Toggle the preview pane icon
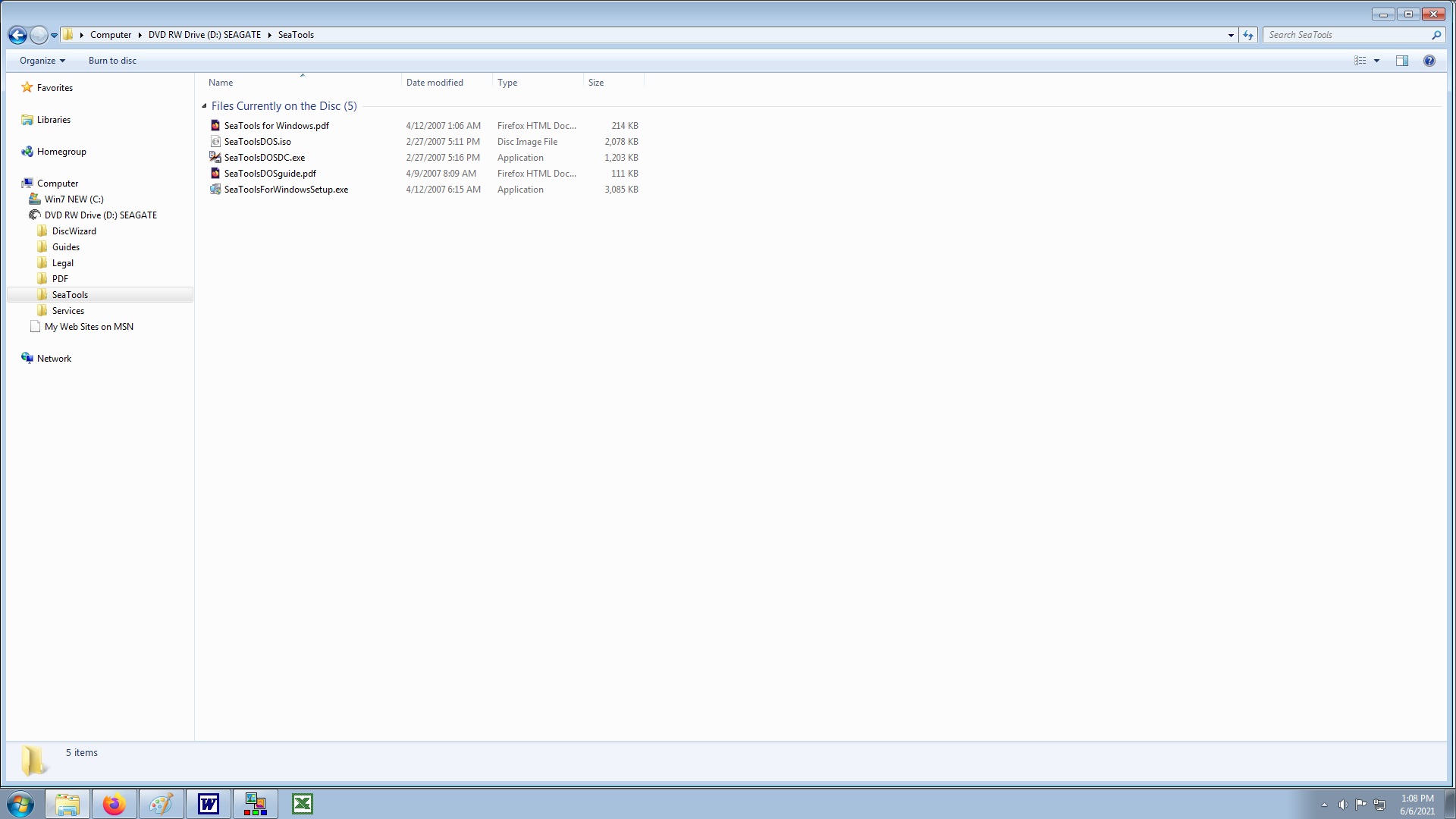This screenshot has width=1456, height=819. click(x=1401, y=61)
